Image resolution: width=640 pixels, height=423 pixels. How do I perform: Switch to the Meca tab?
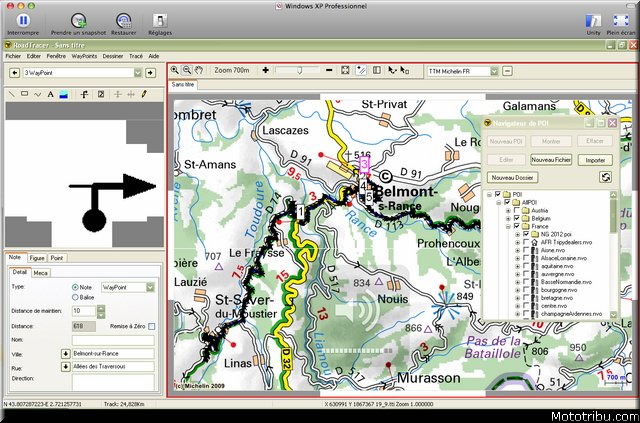click(40, 273)
